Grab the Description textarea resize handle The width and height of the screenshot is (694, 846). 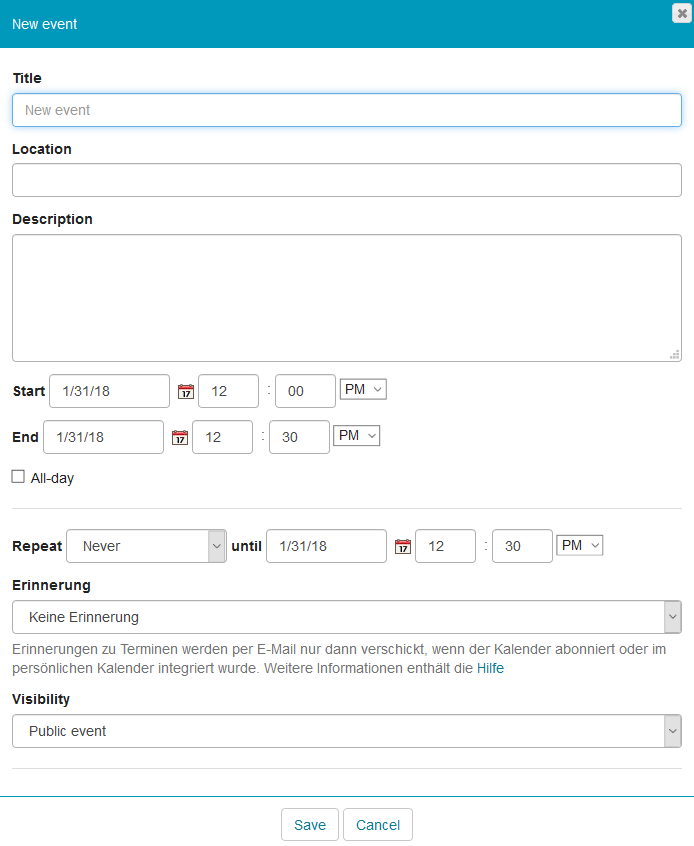click(675, 354)
